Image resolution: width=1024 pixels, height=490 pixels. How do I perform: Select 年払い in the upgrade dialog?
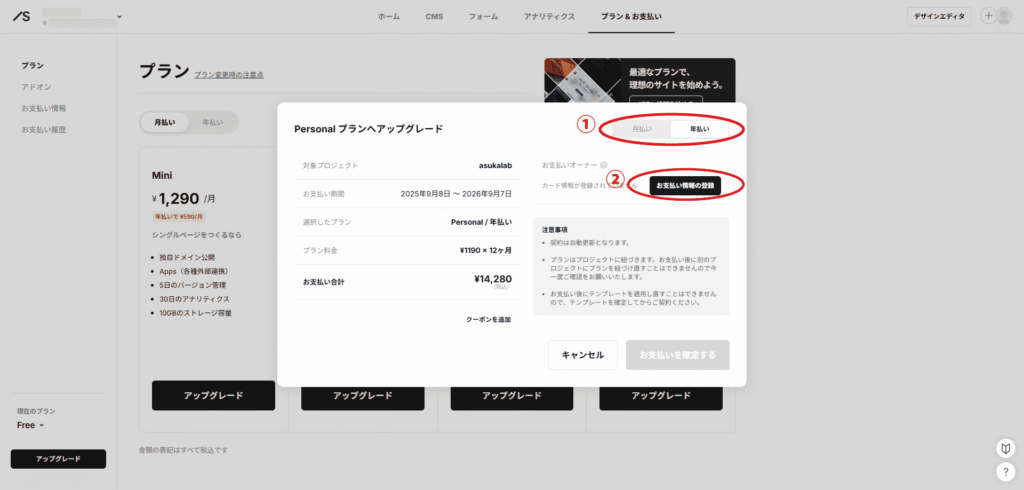700,130
